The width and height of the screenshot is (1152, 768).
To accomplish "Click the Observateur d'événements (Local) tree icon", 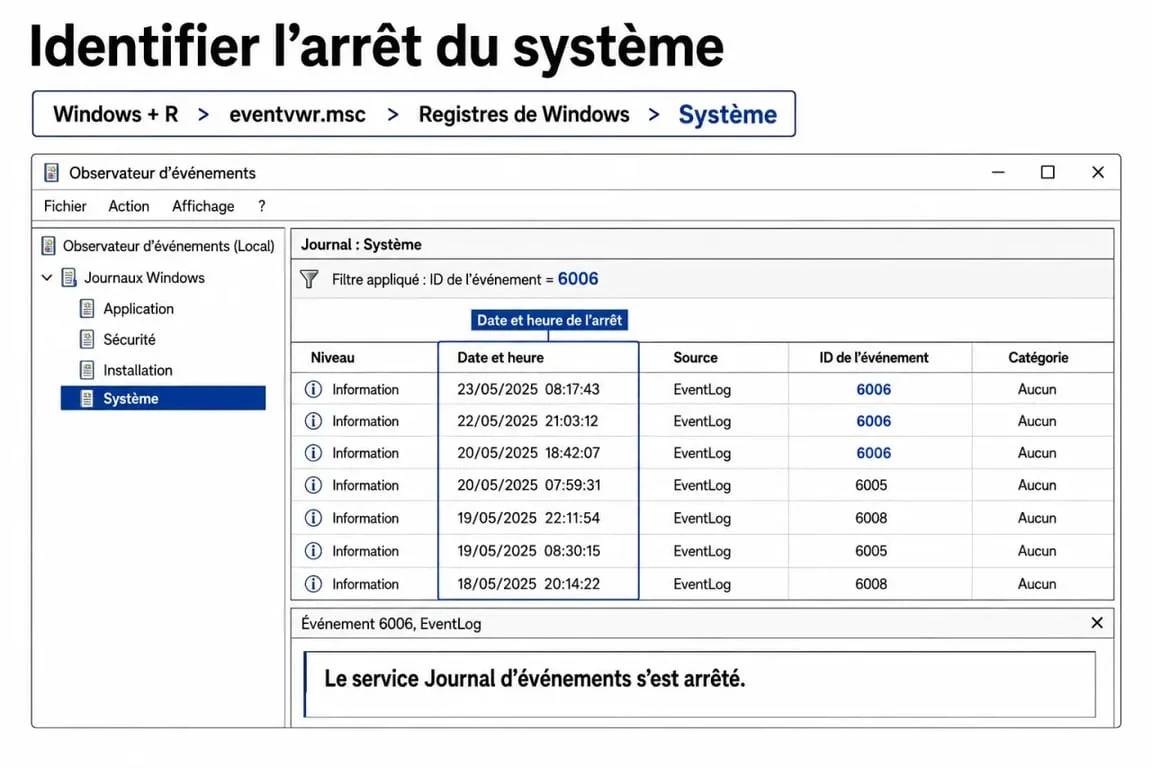I will pyautogui.click(x=48, y=245).
